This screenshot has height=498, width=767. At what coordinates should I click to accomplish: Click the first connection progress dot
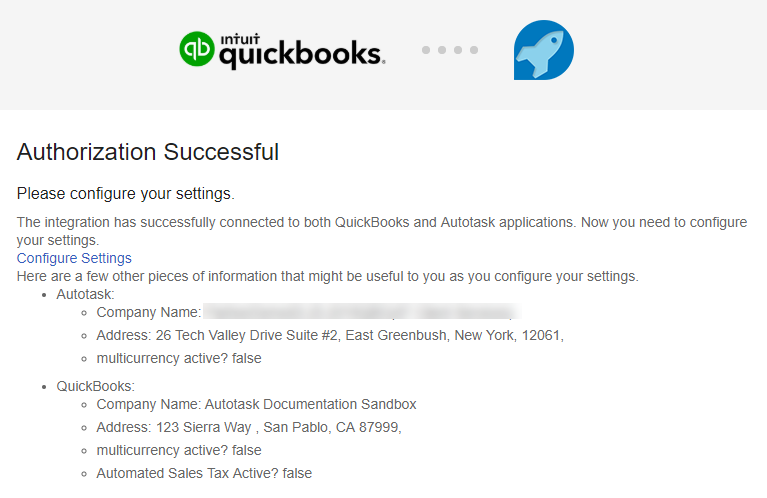tap(426, 50)
